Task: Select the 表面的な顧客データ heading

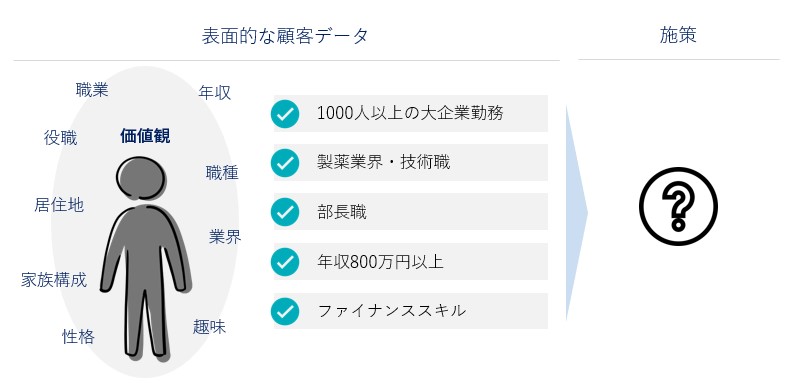Action: coord(285,36)
